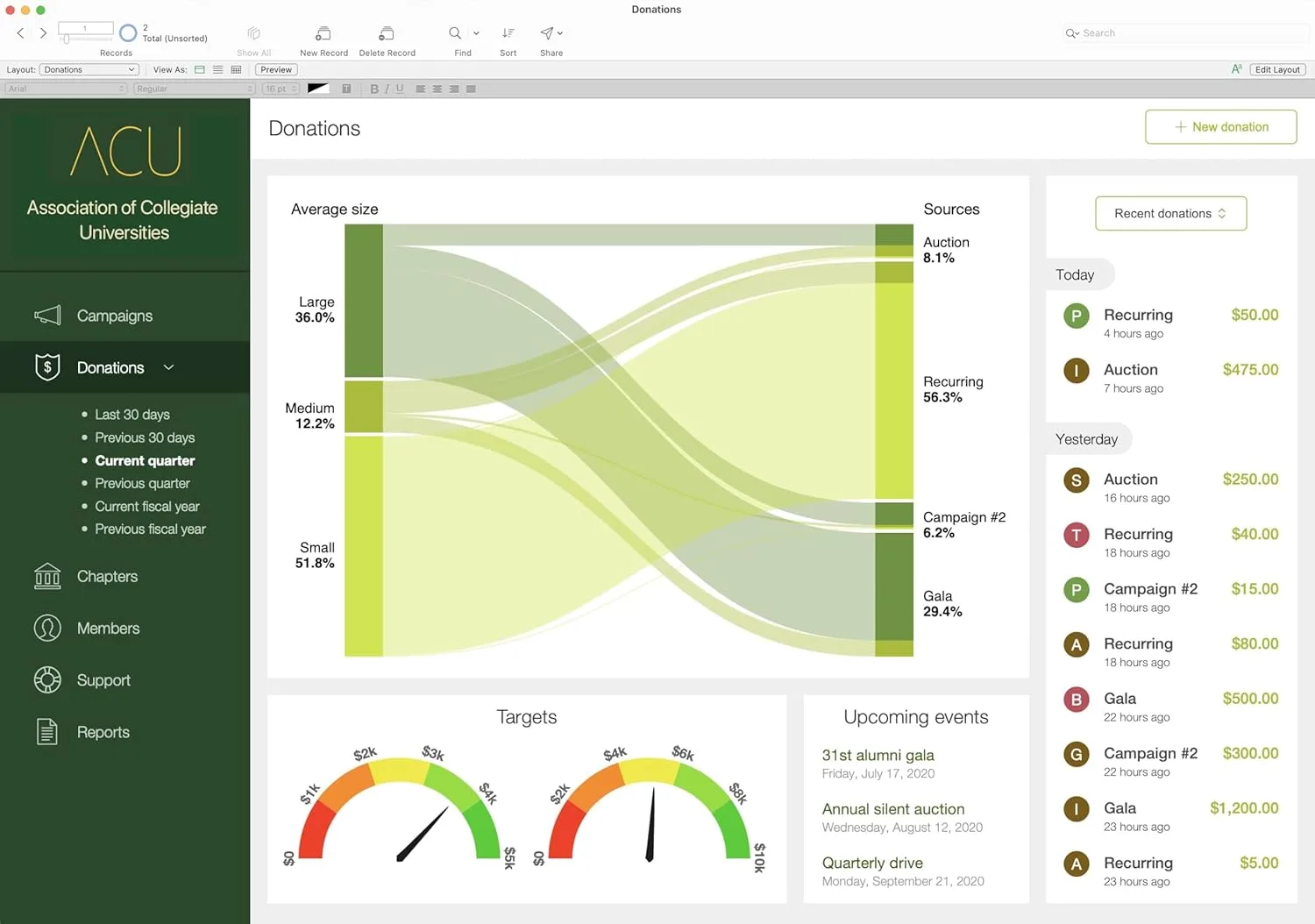Click the Search field in the toolbar

point(1183,33)
